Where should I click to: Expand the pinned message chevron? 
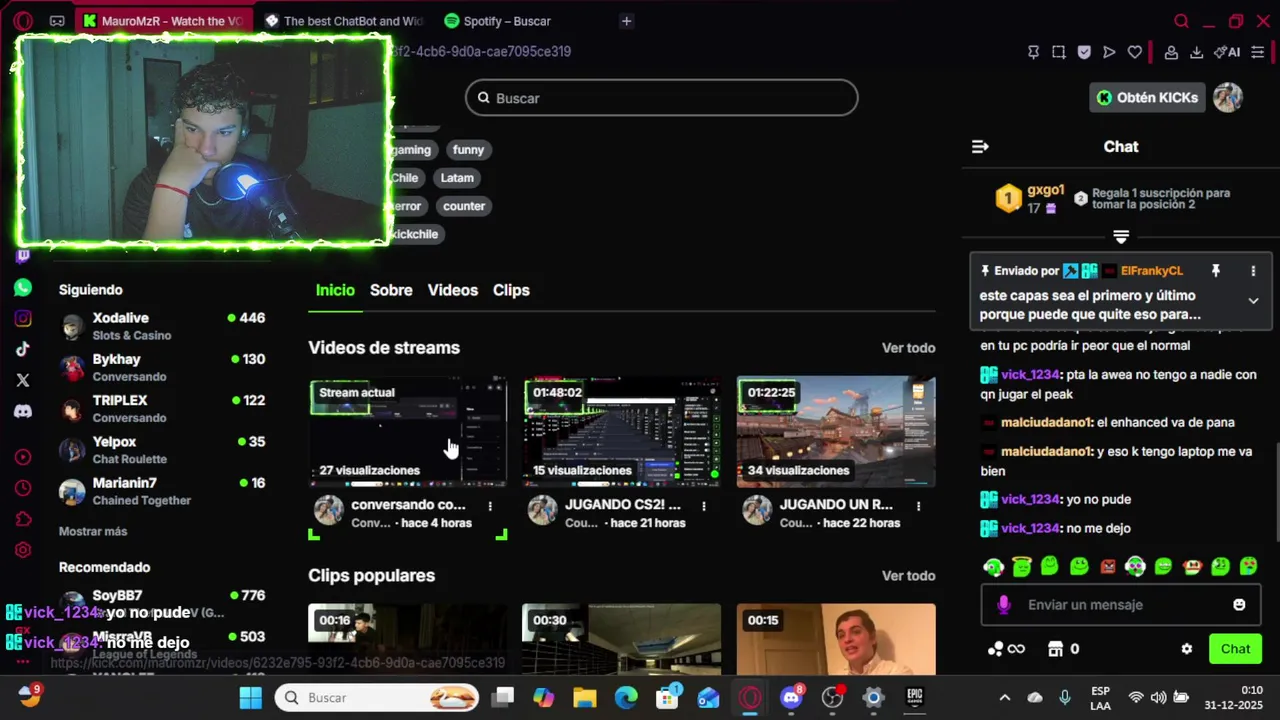click(1253, 301)
